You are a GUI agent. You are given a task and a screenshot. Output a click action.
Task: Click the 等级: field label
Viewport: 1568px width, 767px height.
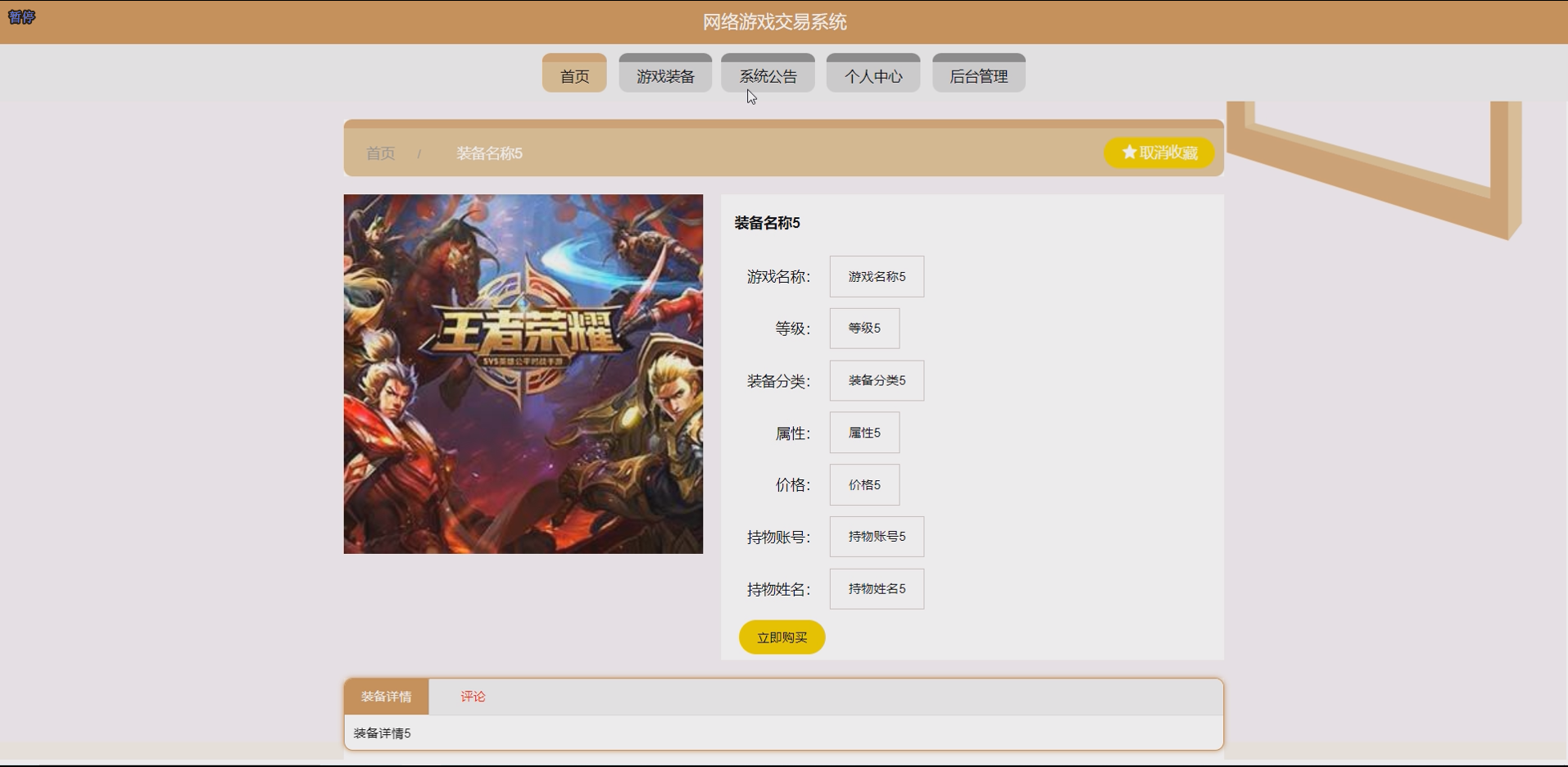[793, 329]
